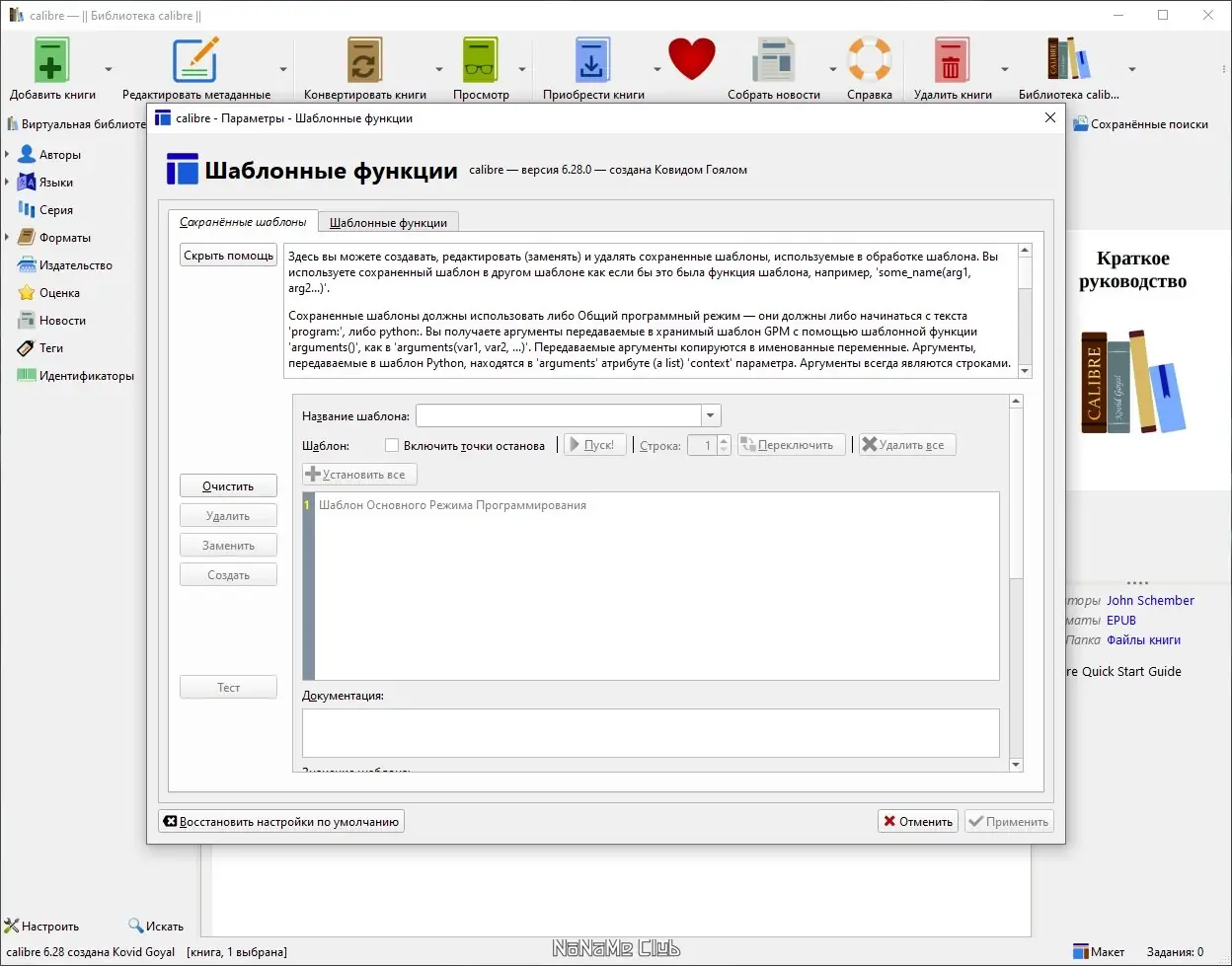Image resolution: width=1232 pixels, height=966 pixels.
Task: Switch to Saved templates tab
Action: tap(243, 222)
